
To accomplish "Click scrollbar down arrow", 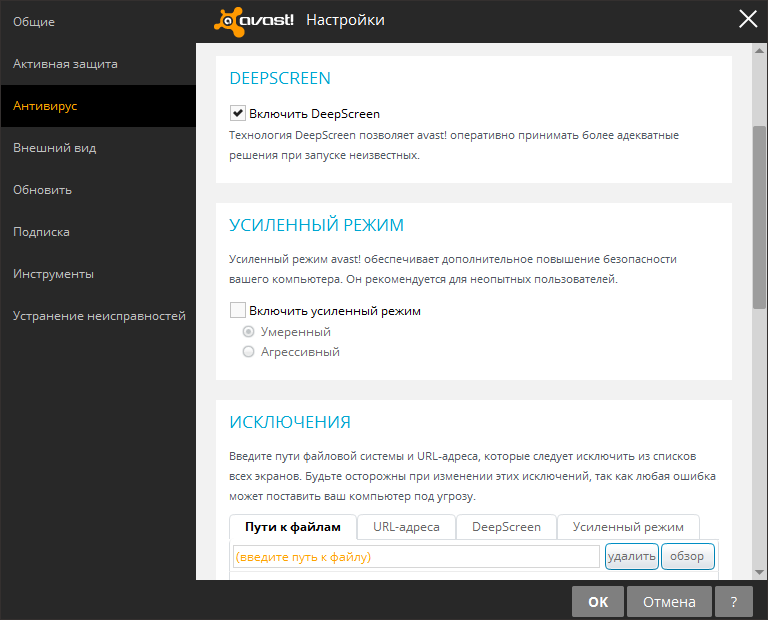I will [x=759, y=572].
